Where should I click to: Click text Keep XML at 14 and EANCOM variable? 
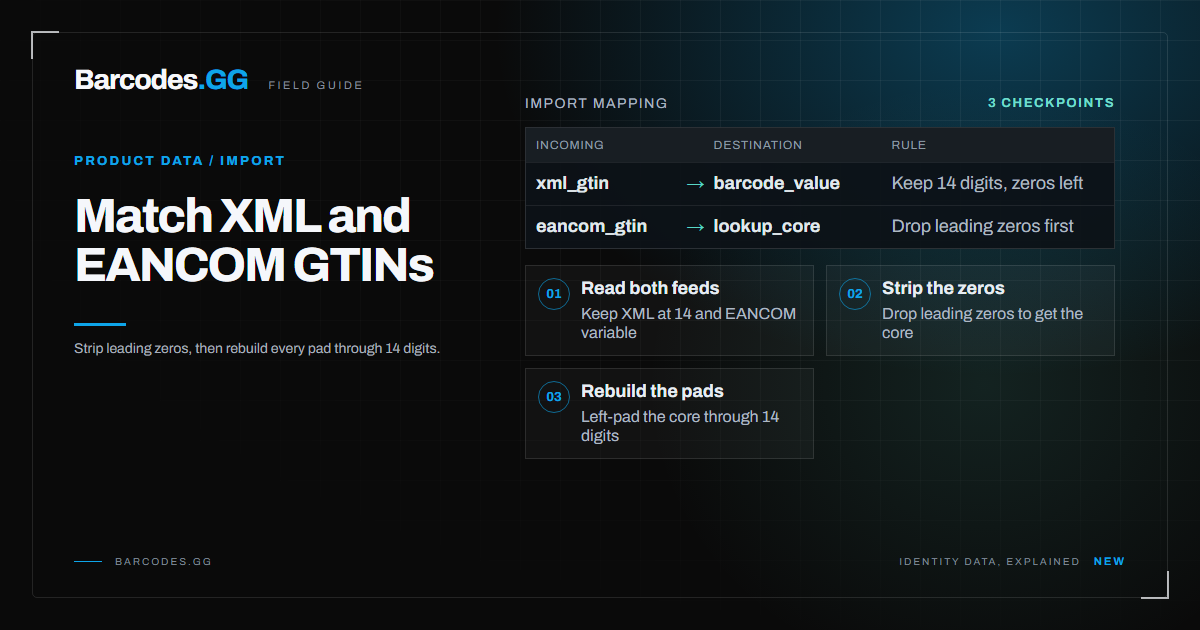click(689, 323)
